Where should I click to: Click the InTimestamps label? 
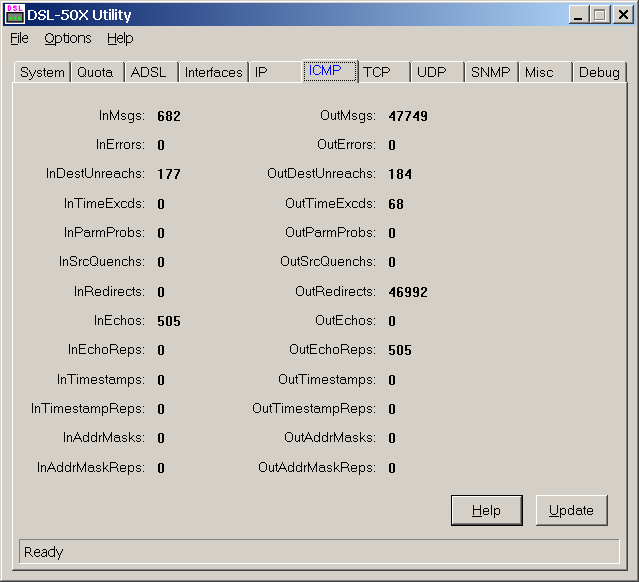click(101, 379)
